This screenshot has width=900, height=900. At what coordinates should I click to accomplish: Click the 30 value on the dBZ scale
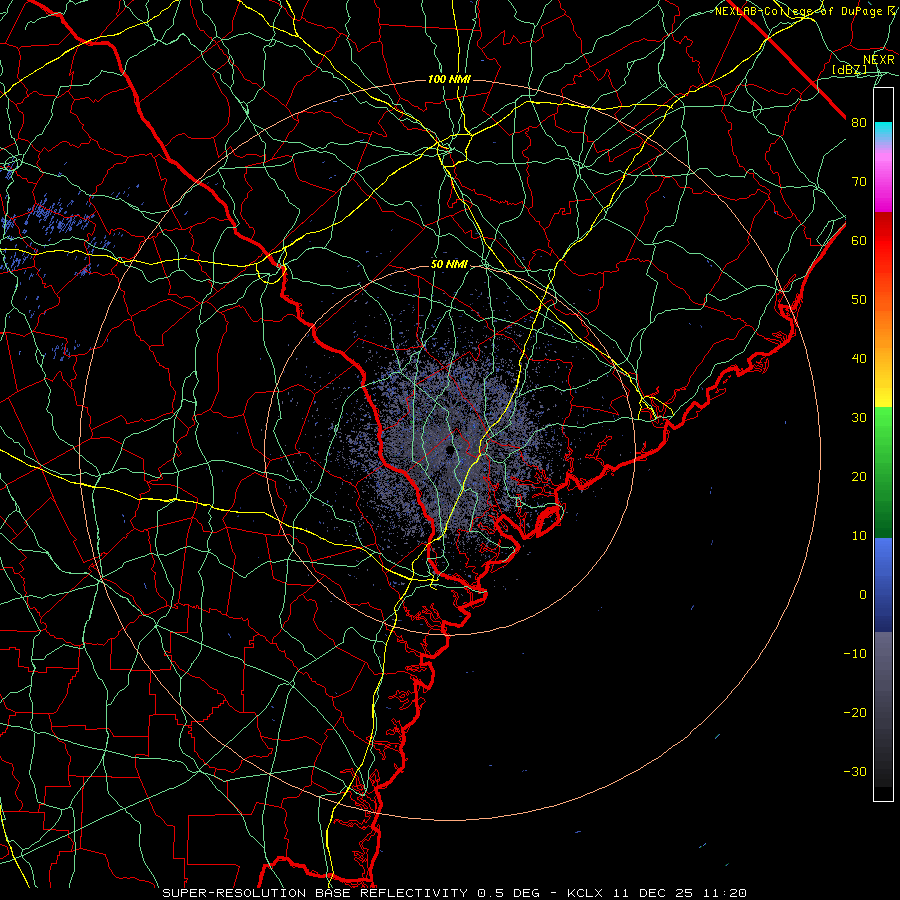click(x=859, y=417)
